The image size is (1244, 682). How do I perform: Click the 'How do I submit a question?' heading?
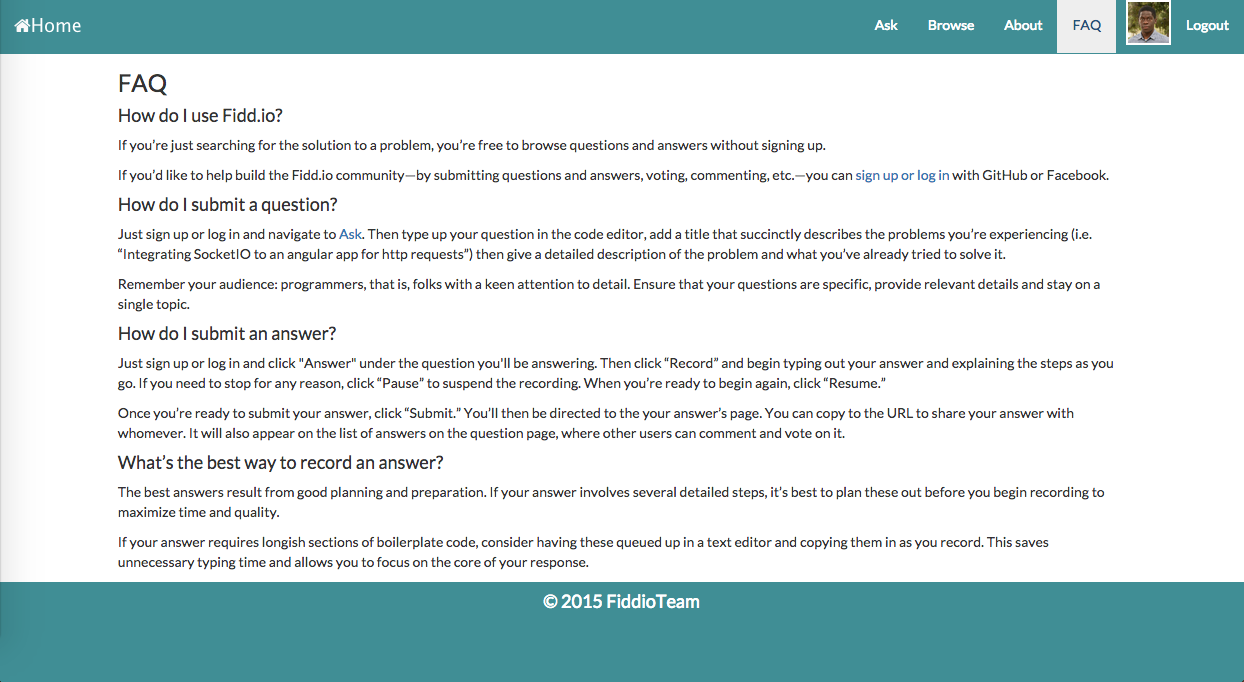[x=228, y=204]
